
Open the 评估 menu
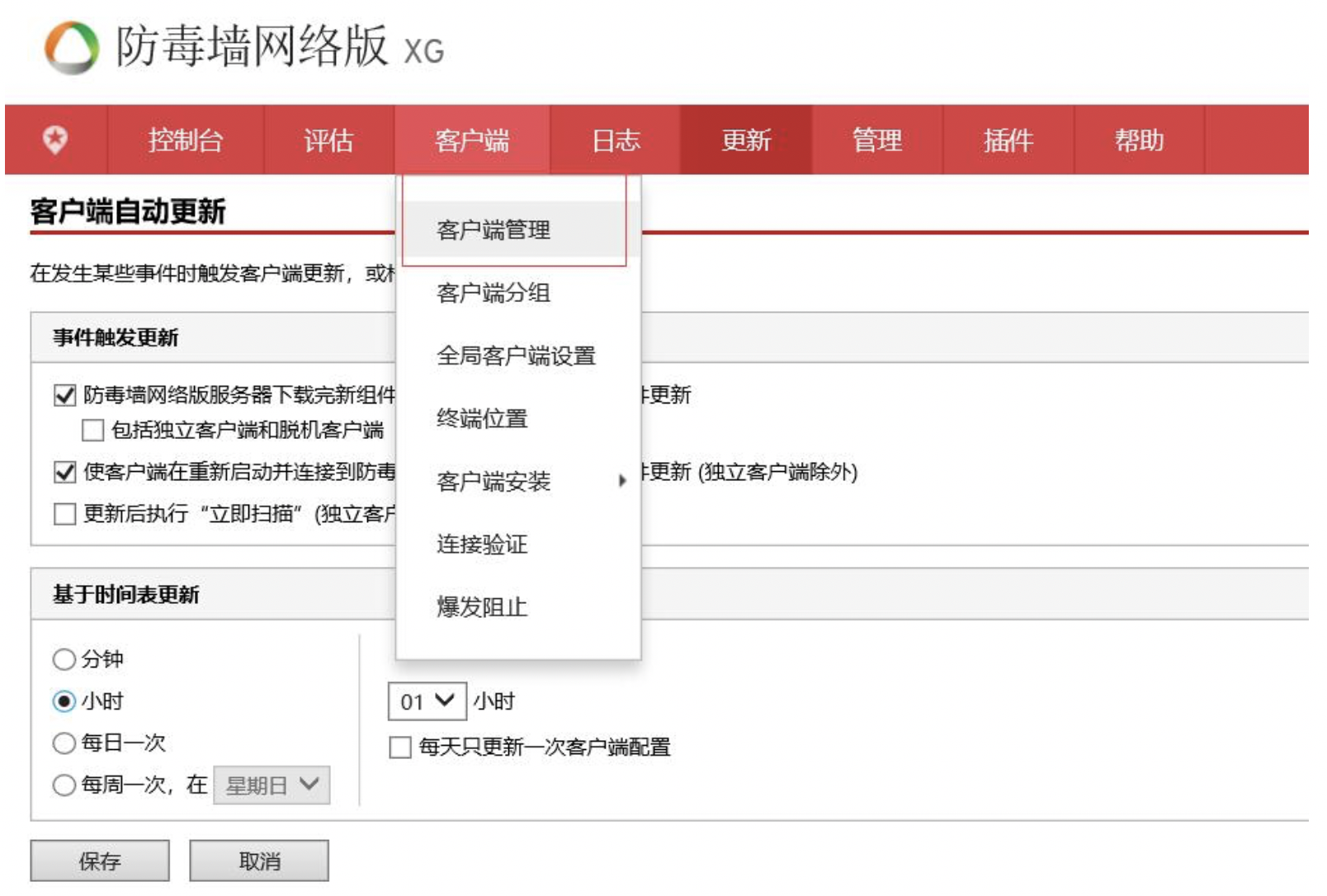[328, 139]
